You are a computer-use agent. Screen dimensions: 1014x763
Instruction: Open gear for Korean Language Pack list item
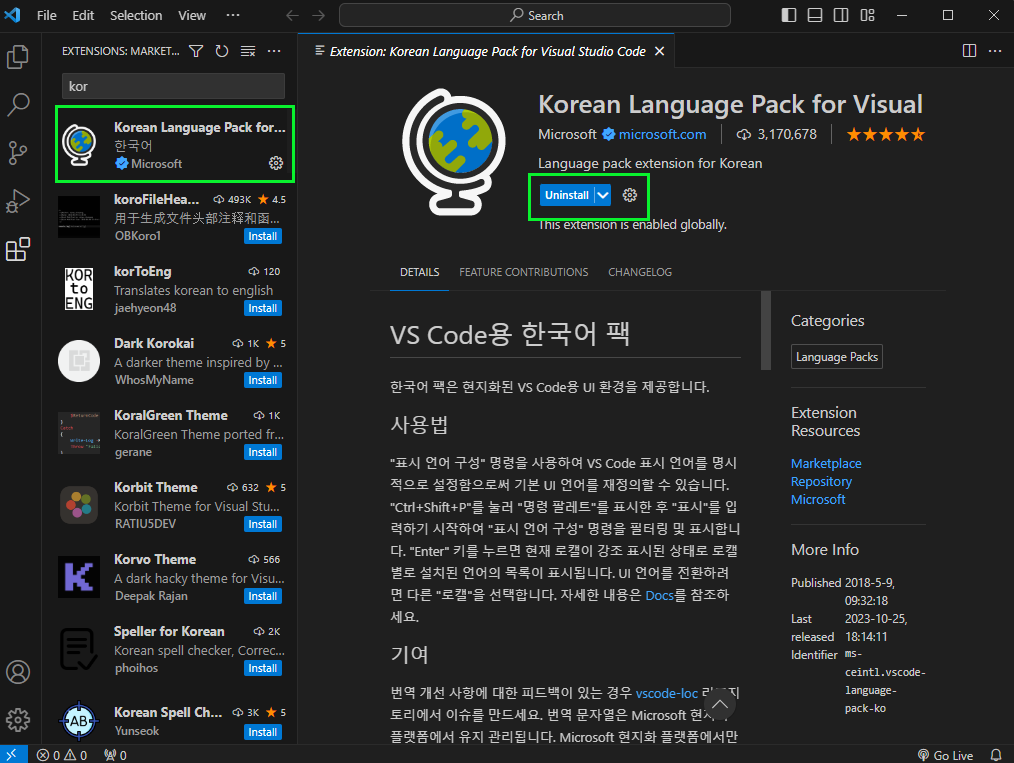click(x=276, y=163)
